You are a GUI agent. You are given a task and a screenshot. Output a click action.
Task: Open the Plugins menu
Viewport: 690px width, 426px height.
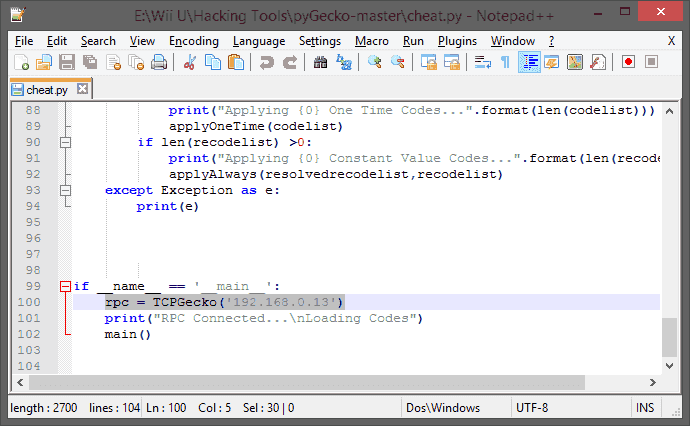click(457, 41)
